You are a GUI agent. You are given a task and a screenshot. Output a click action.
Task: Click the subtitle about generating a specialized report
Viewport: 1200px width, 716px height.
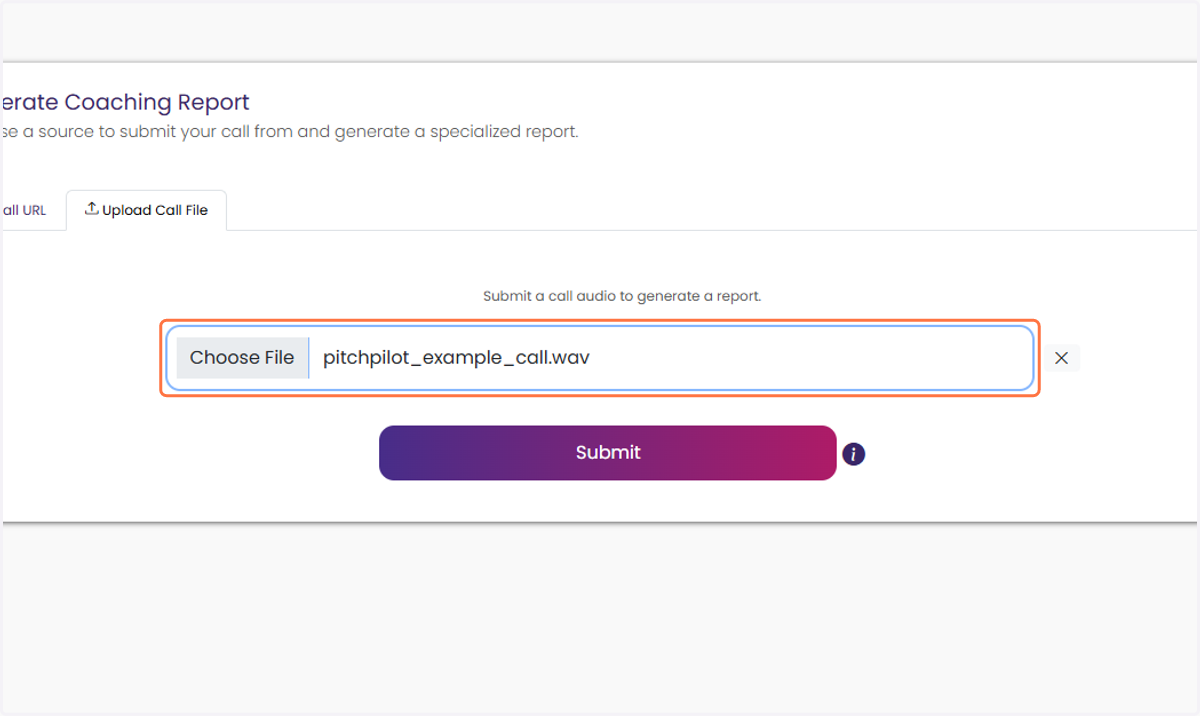(290, 132)
